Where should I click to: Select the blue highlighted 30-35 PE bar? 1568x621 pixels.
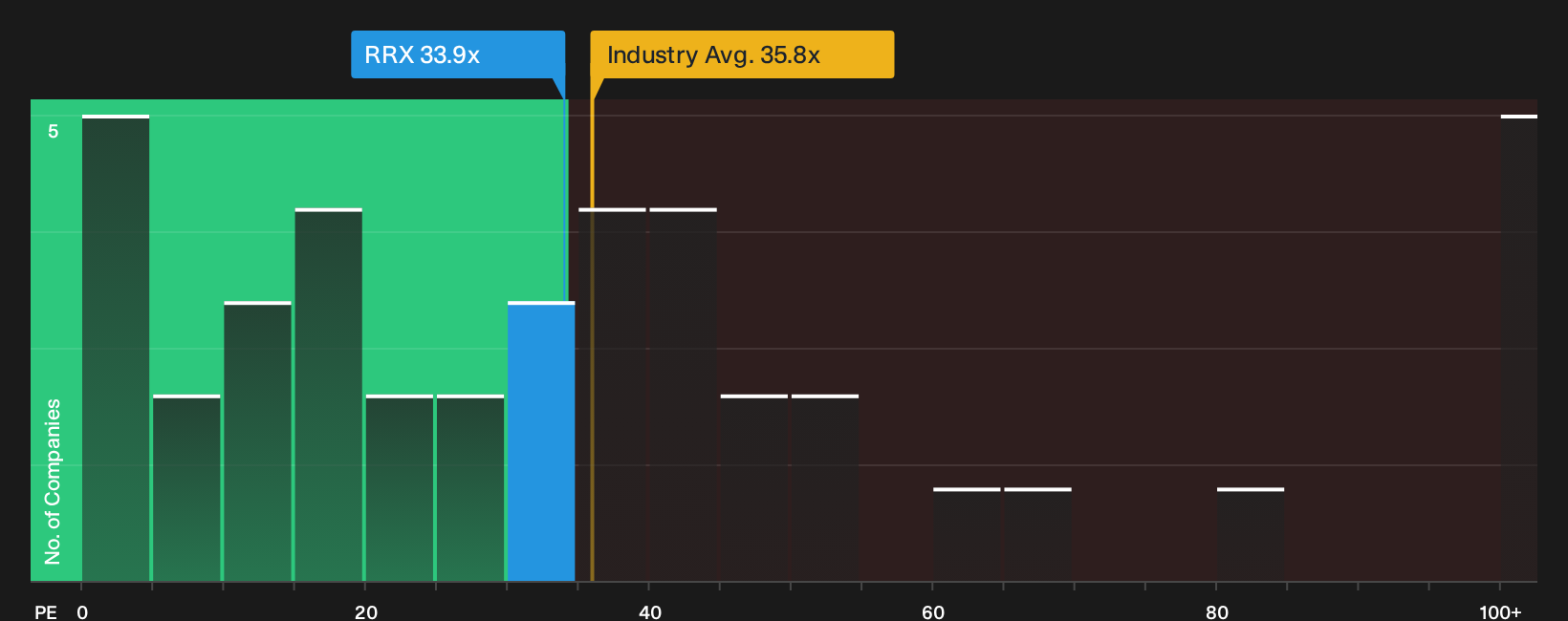pyautogui.click(x=541, y=441)
